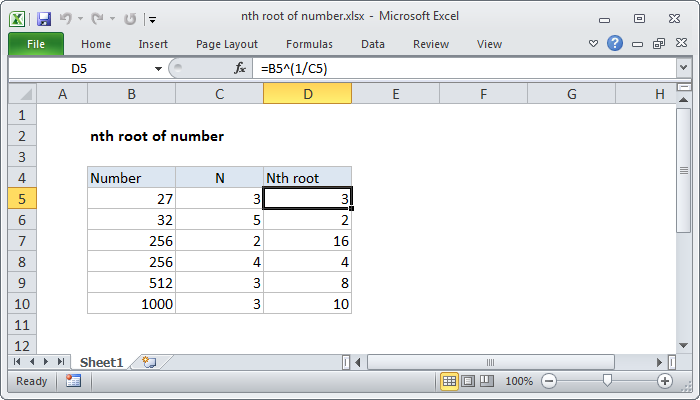Click the Insert Worksheet tab icon
Viewport: 700px width, 400px height.
click(149, 361)
